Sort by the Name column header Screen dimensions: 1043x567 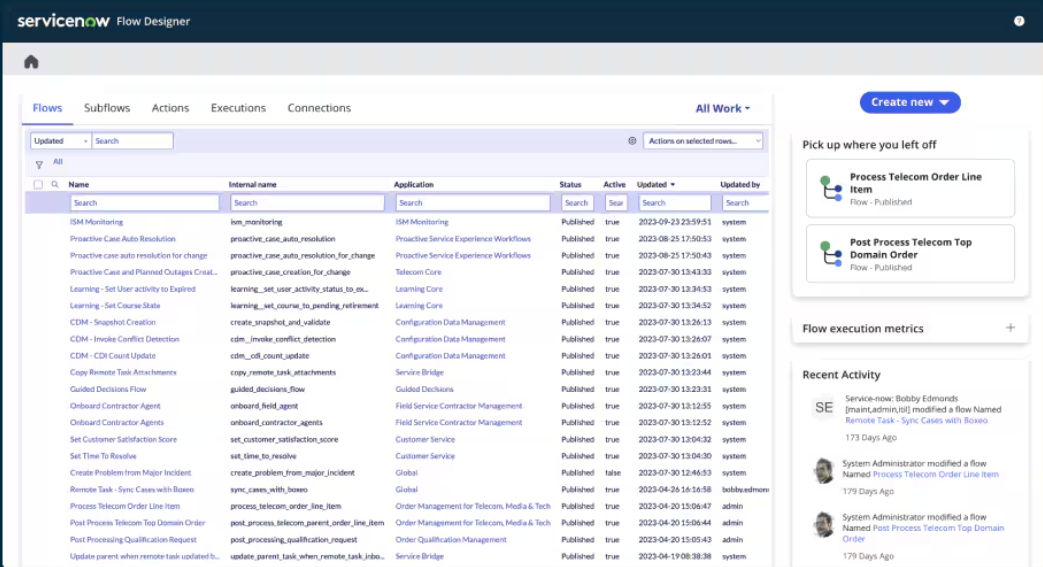pyautogui.click(x=78, y=184)
